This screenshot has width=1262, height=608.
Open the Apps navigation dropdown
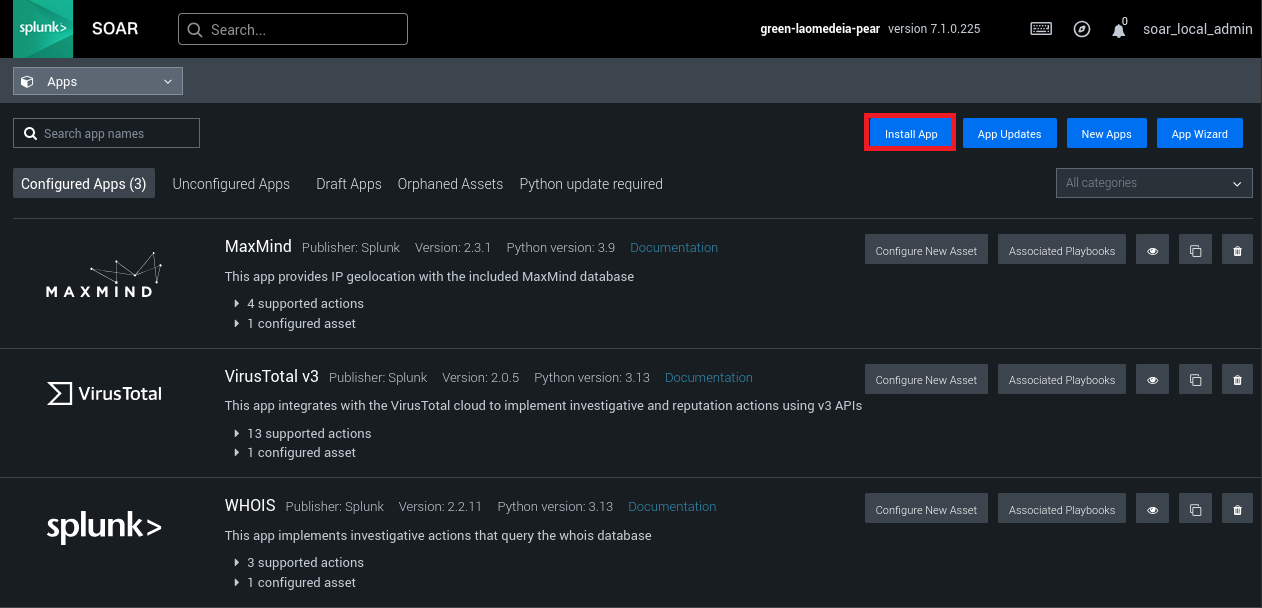(x=98, y=82)
